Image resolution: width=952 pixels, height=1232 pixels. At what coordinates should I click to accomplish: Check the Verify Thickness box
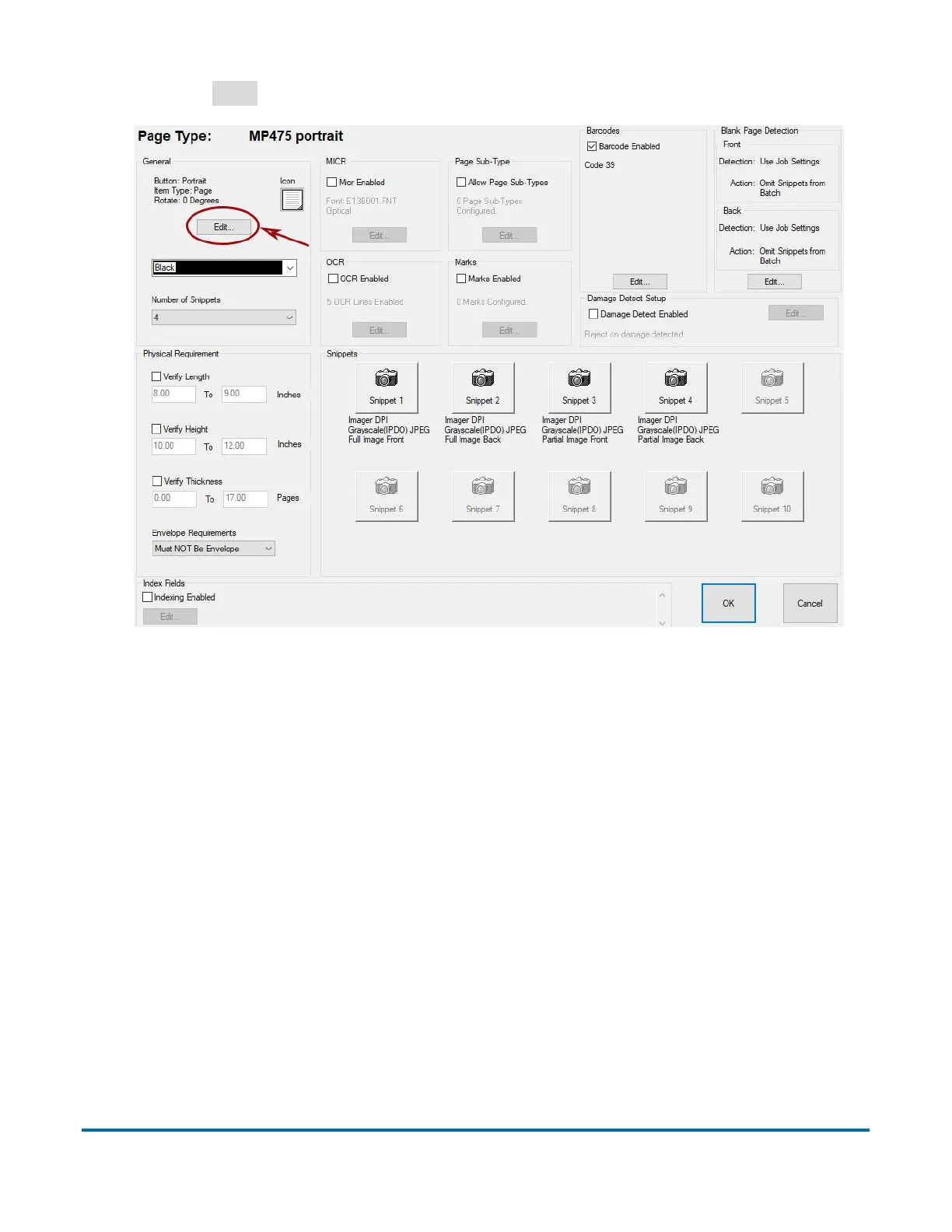pos(157,481)
